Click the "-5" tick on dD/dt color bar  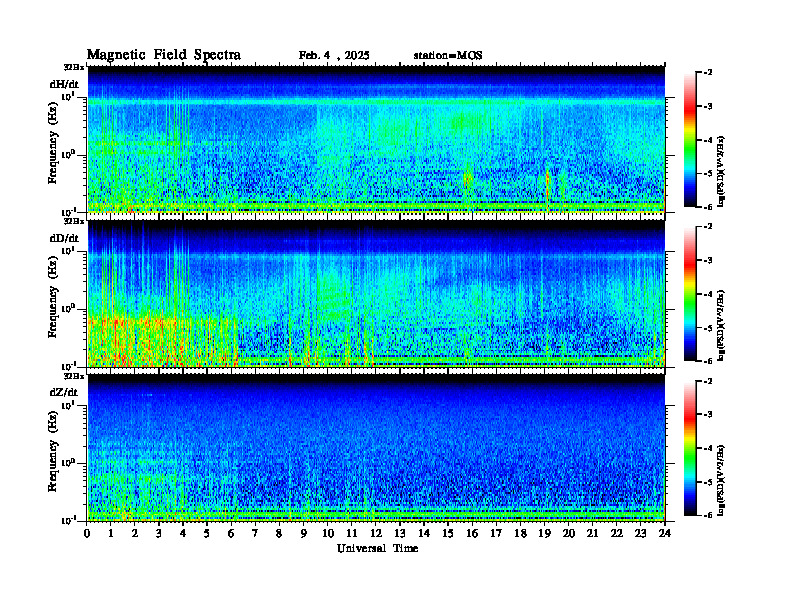pyautogui.click(x=708, y=328)
